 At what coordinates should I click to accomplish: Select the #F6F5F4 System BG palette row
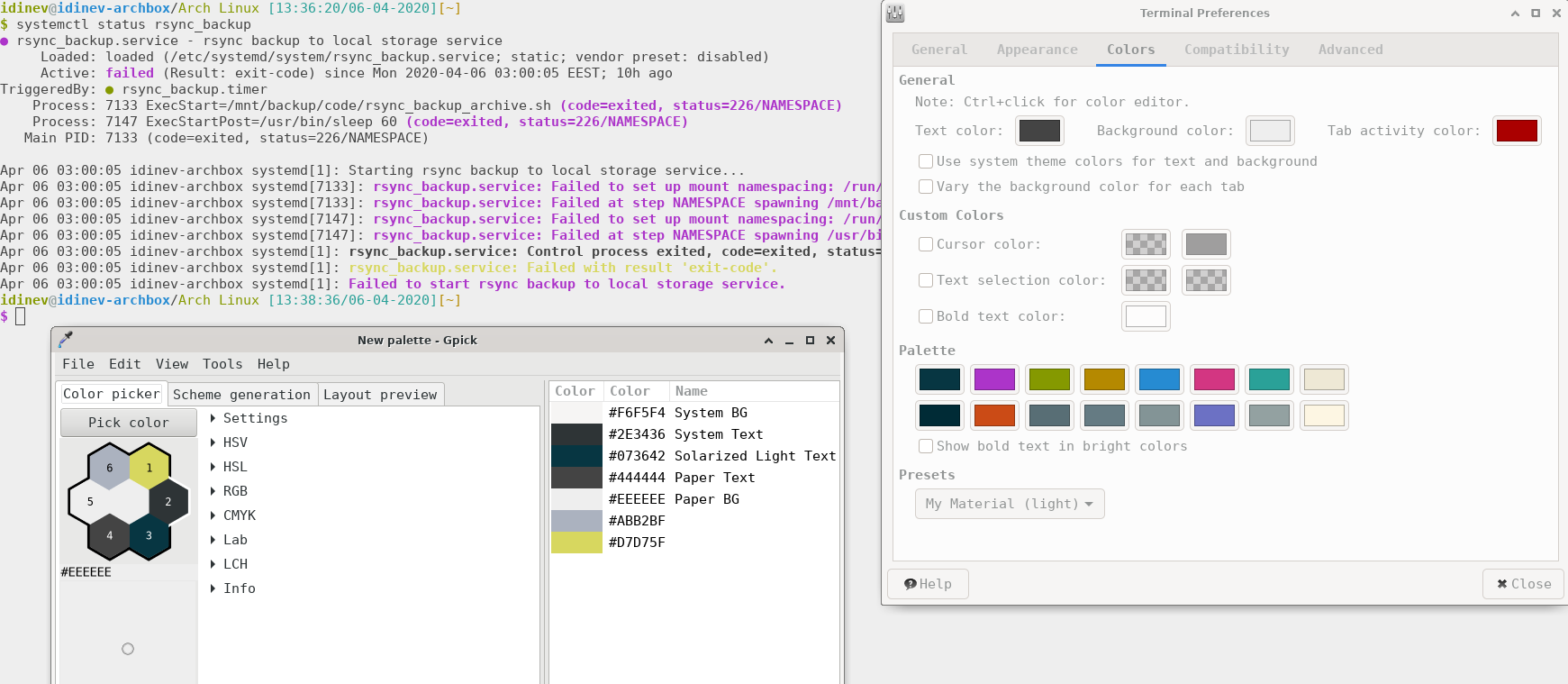point(694,413)
